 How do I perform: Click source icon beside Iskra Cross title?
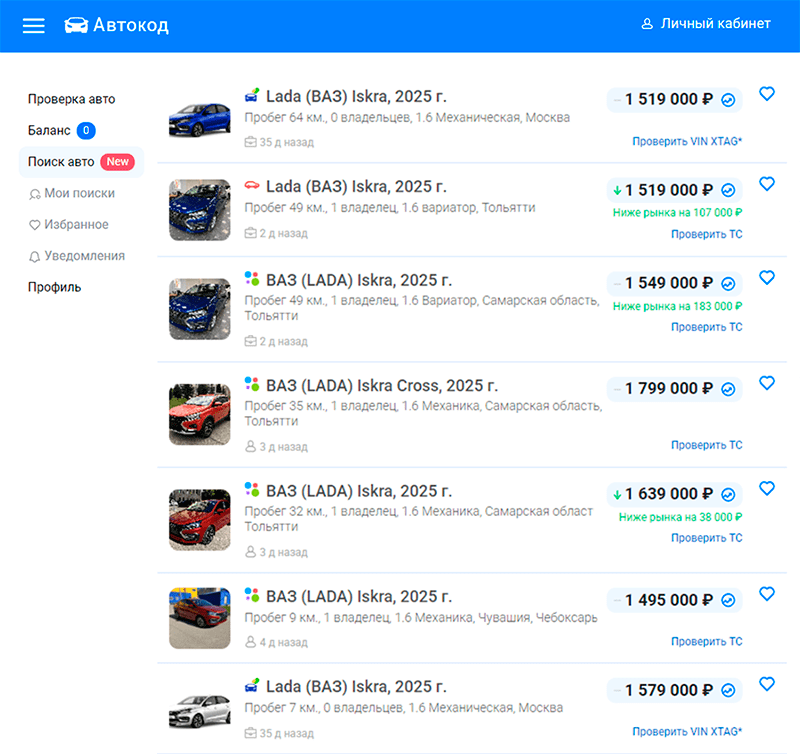[x=252, y=384]
